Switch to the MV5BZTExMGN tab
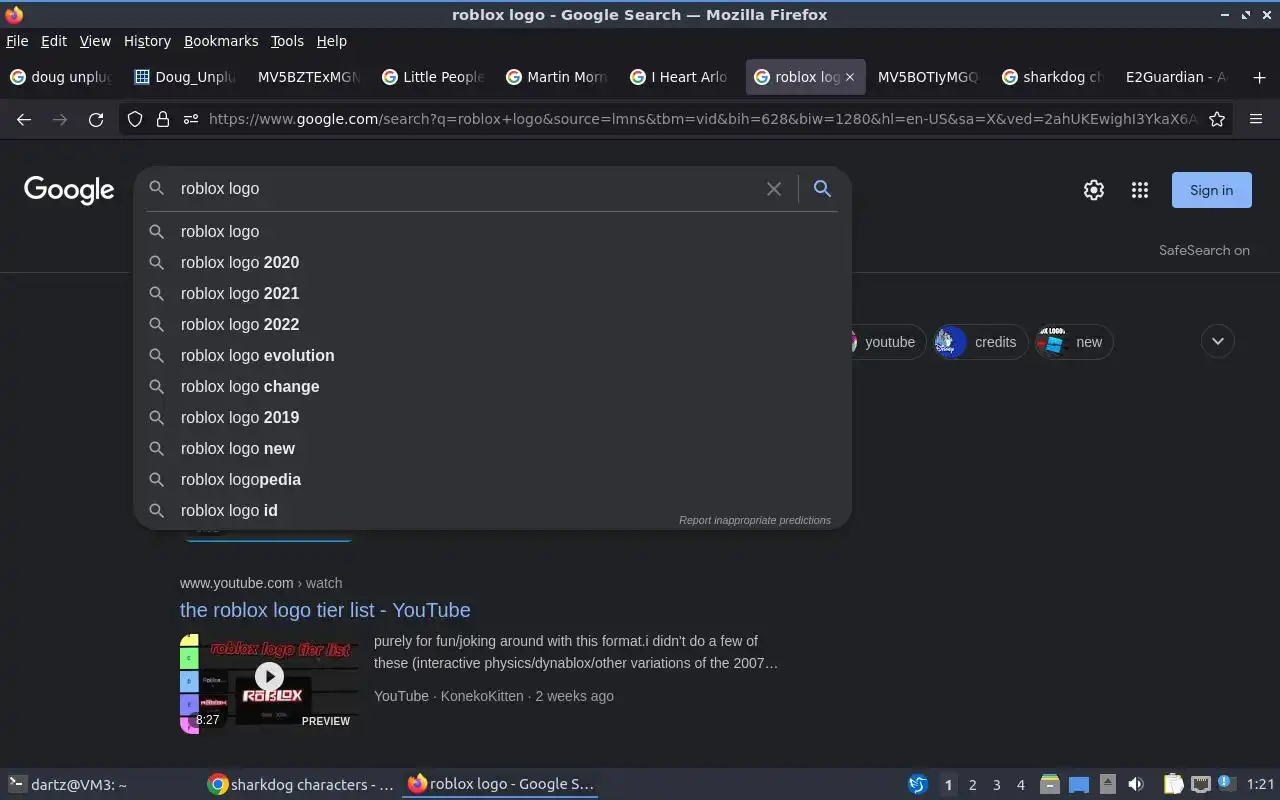The width and height of the screenshot is (1280, 800). point(309,77)
